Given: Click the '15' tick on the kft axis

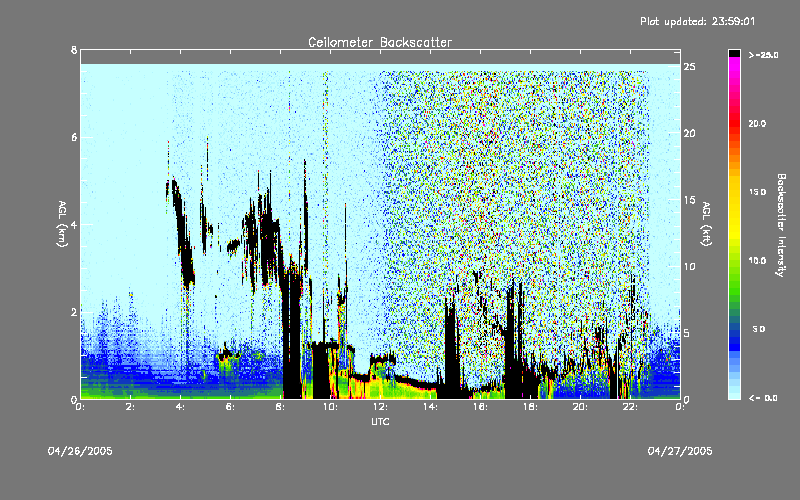Looking at the screenshot, I should point(690,200).
